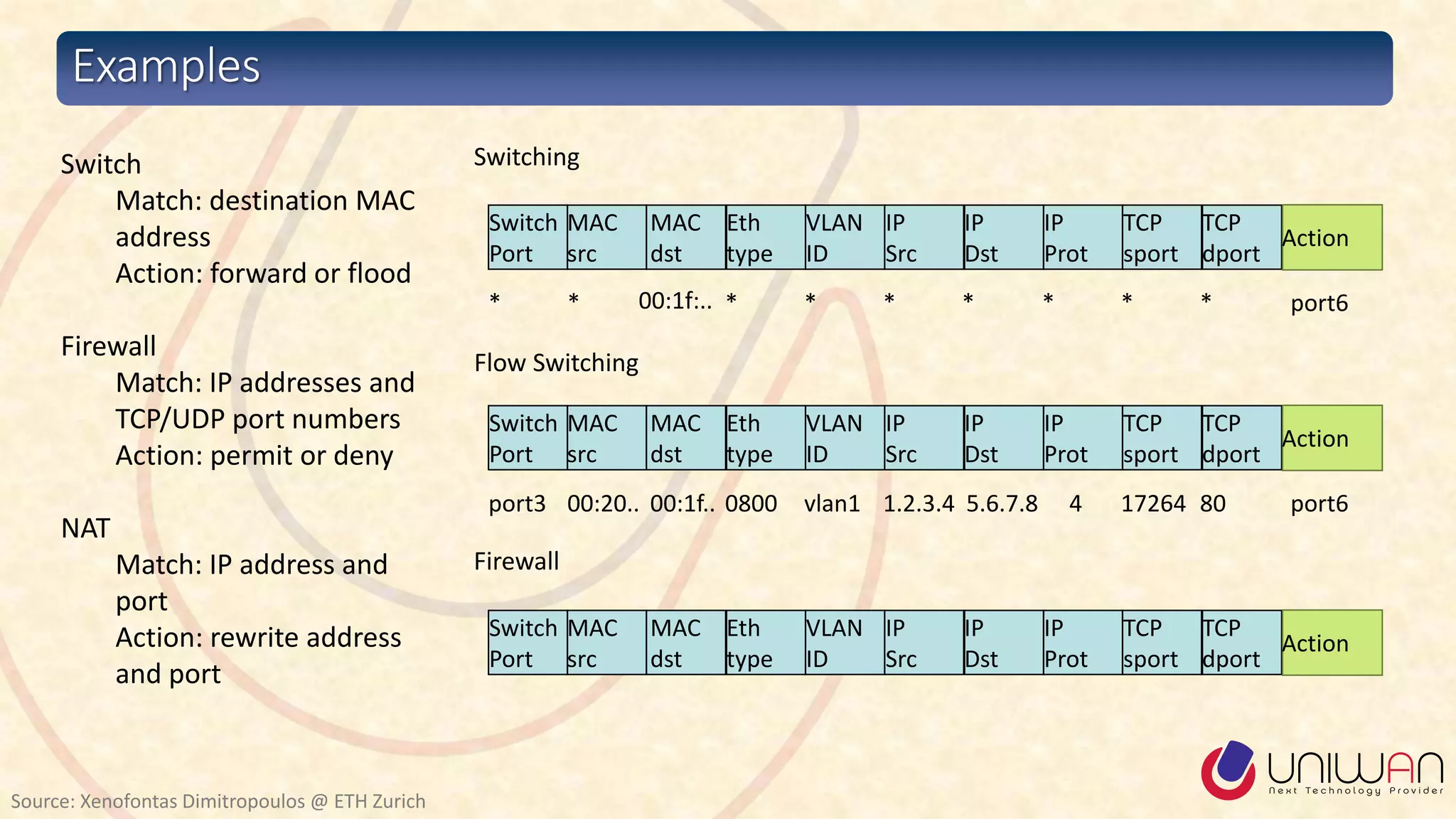Click 'MAC src' cell in the Flow Switching table

[606, 438]
